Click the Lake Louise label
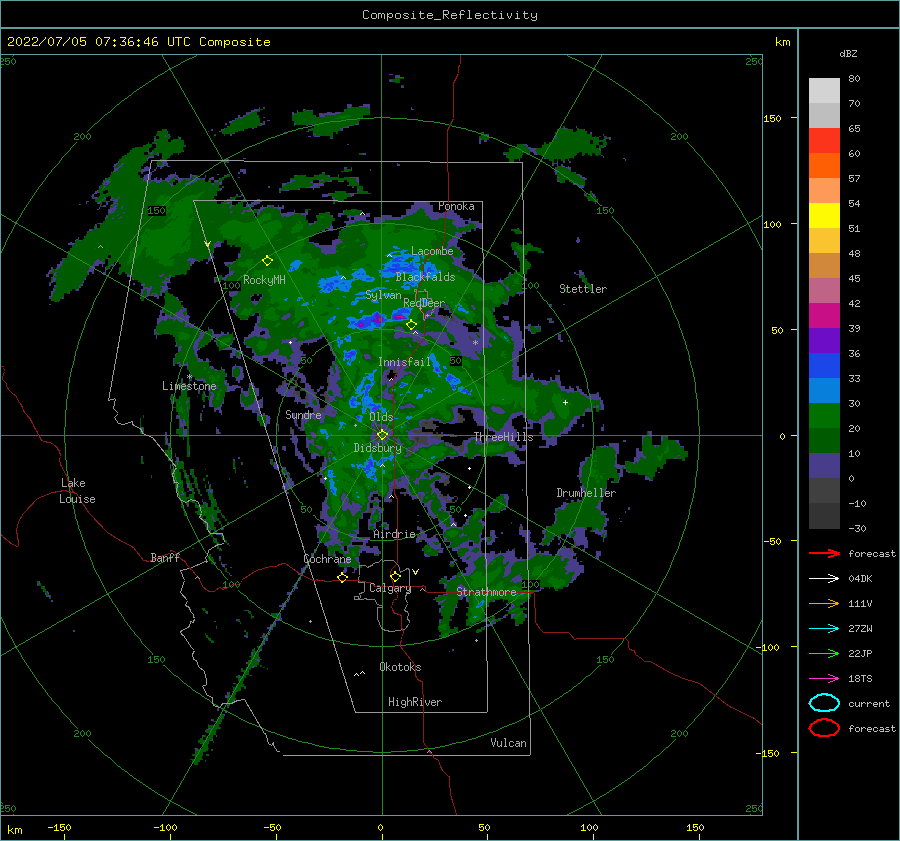900x841 pixels. coord(78,491)
